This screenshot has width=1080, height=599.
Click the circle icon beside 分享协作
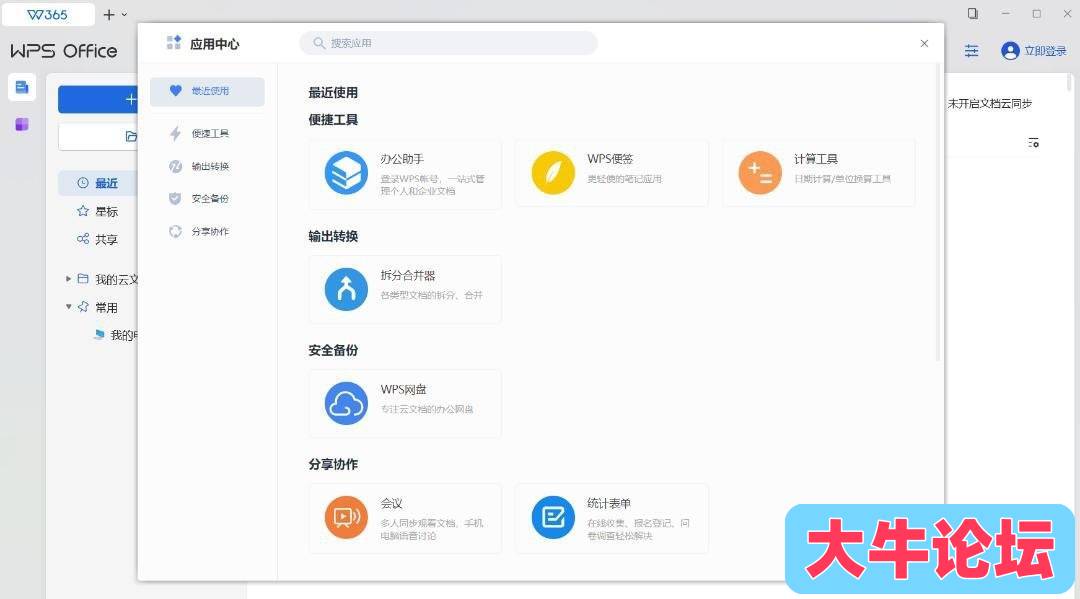click(x=176, y=231)
